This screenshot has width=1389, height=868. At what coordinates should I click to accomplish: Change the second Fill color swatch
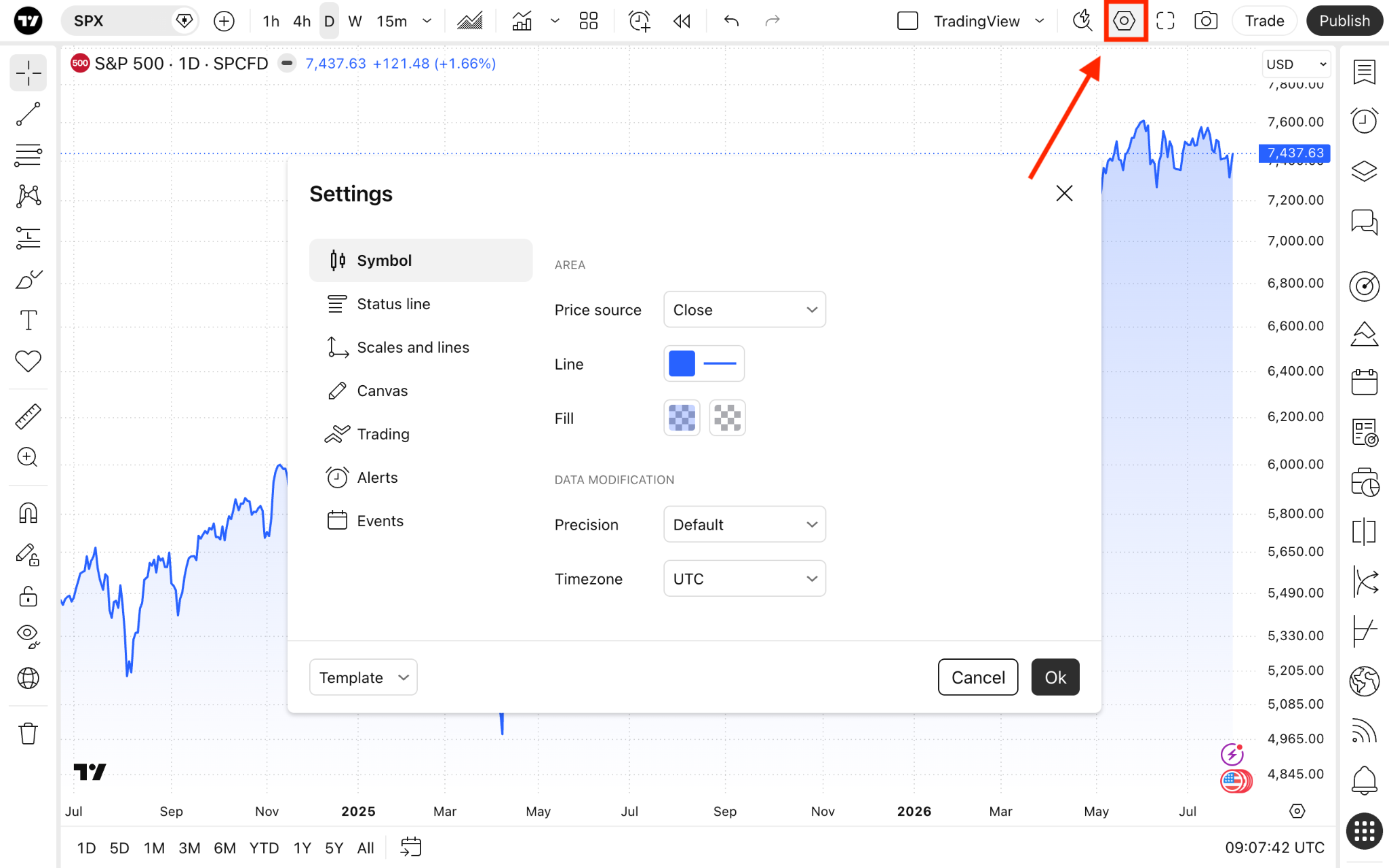pos(727,418)
